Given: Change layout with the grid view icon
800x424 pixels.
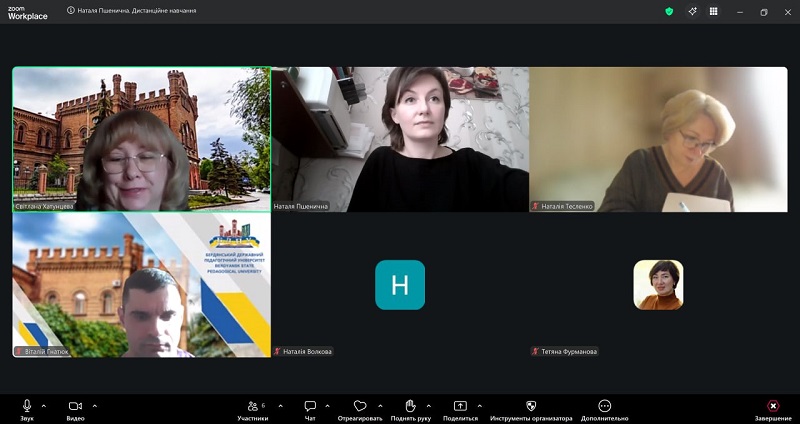Looking at the screenshot, I should pos(714,11).
